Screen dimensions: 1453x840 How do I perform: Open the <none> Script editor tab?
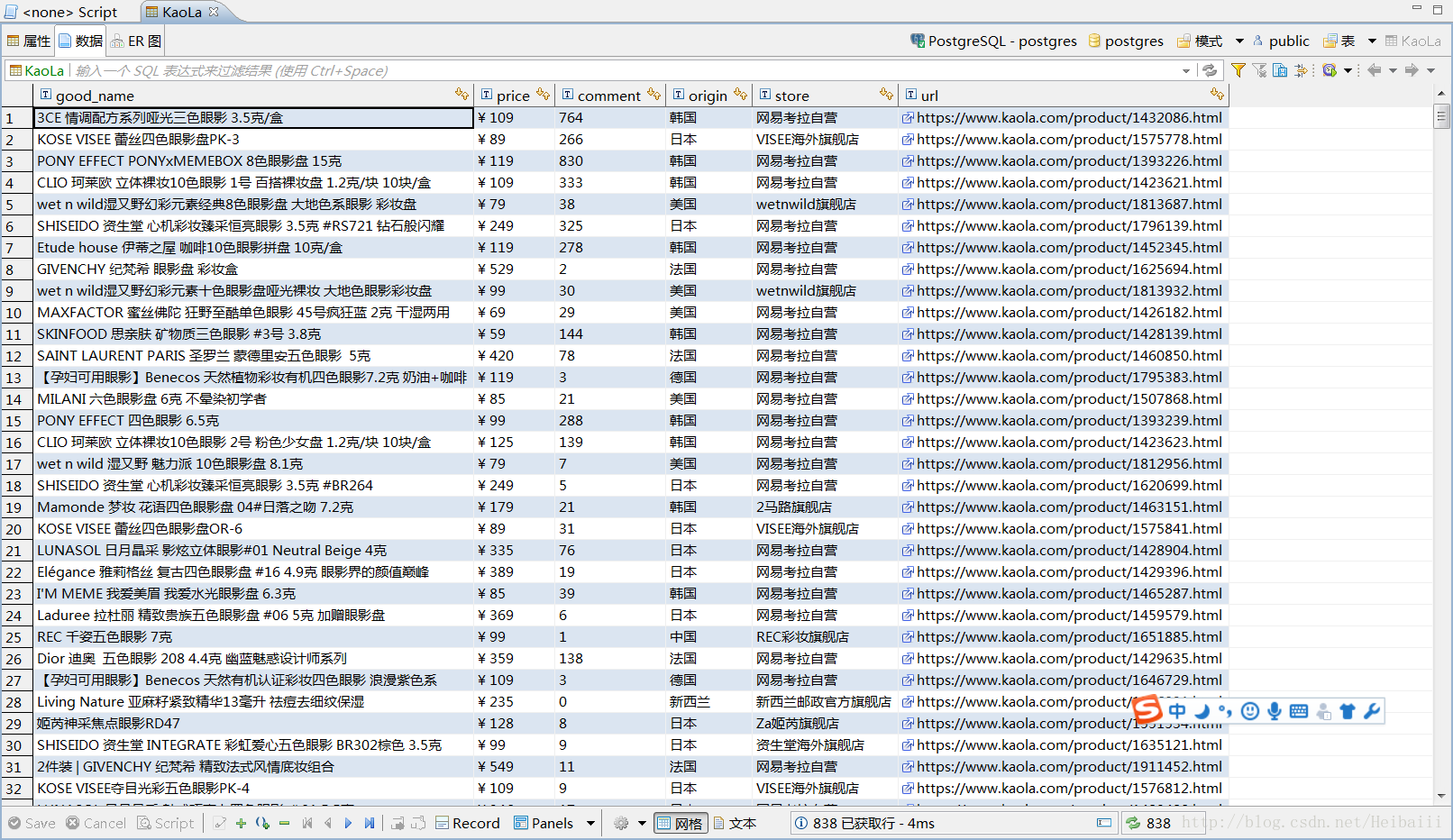61,12
